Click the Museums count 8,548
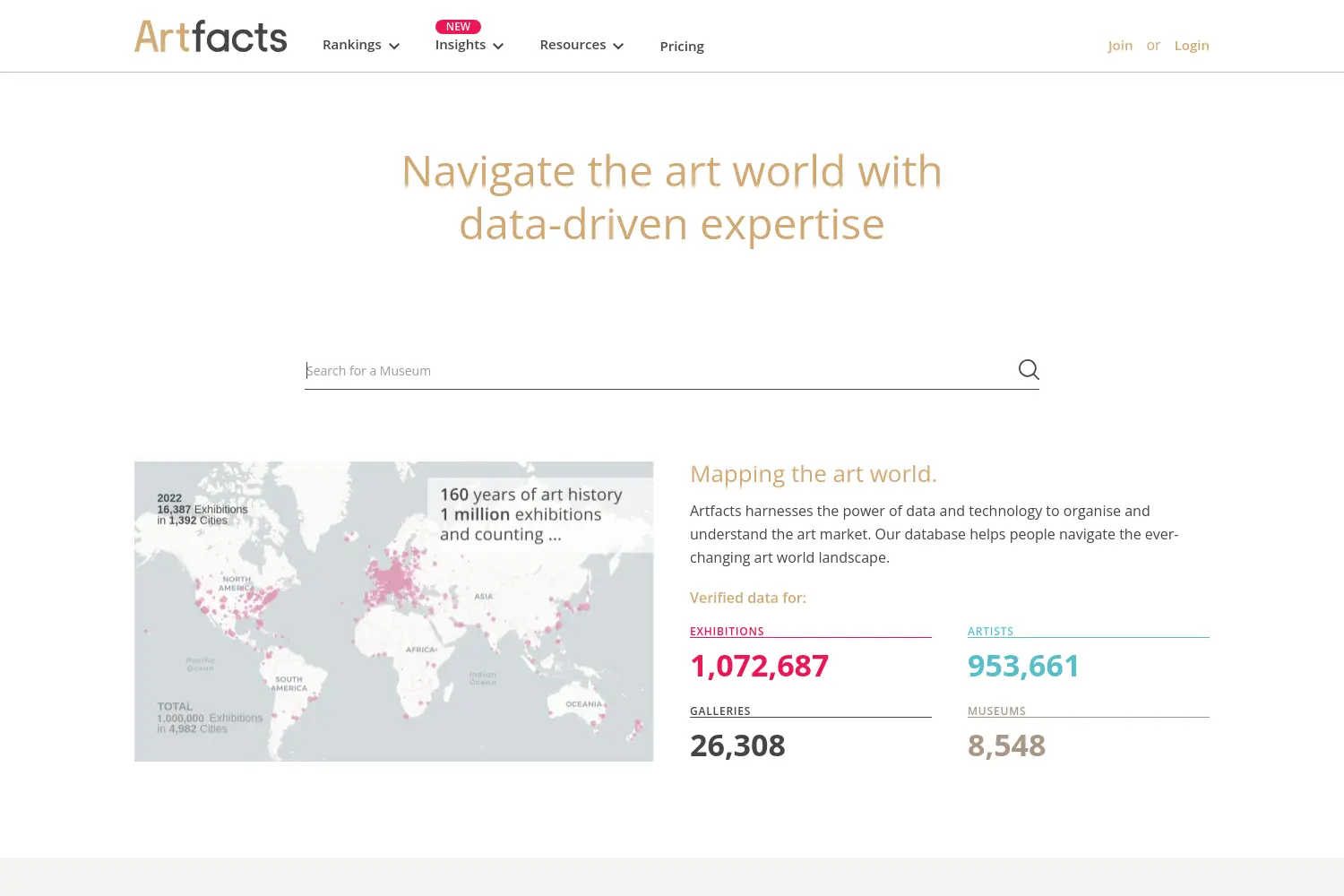Screen dimensions: 1344x896 (1006, 745)
